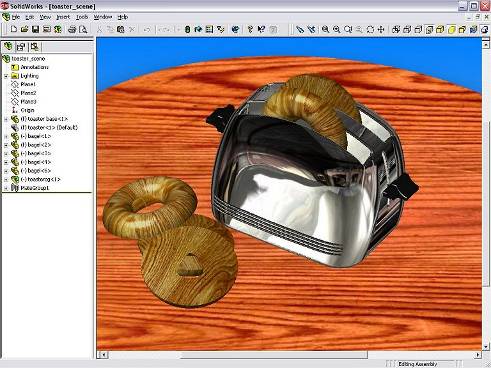Click the Delete X toolbar icon

(x=132, y=29)
